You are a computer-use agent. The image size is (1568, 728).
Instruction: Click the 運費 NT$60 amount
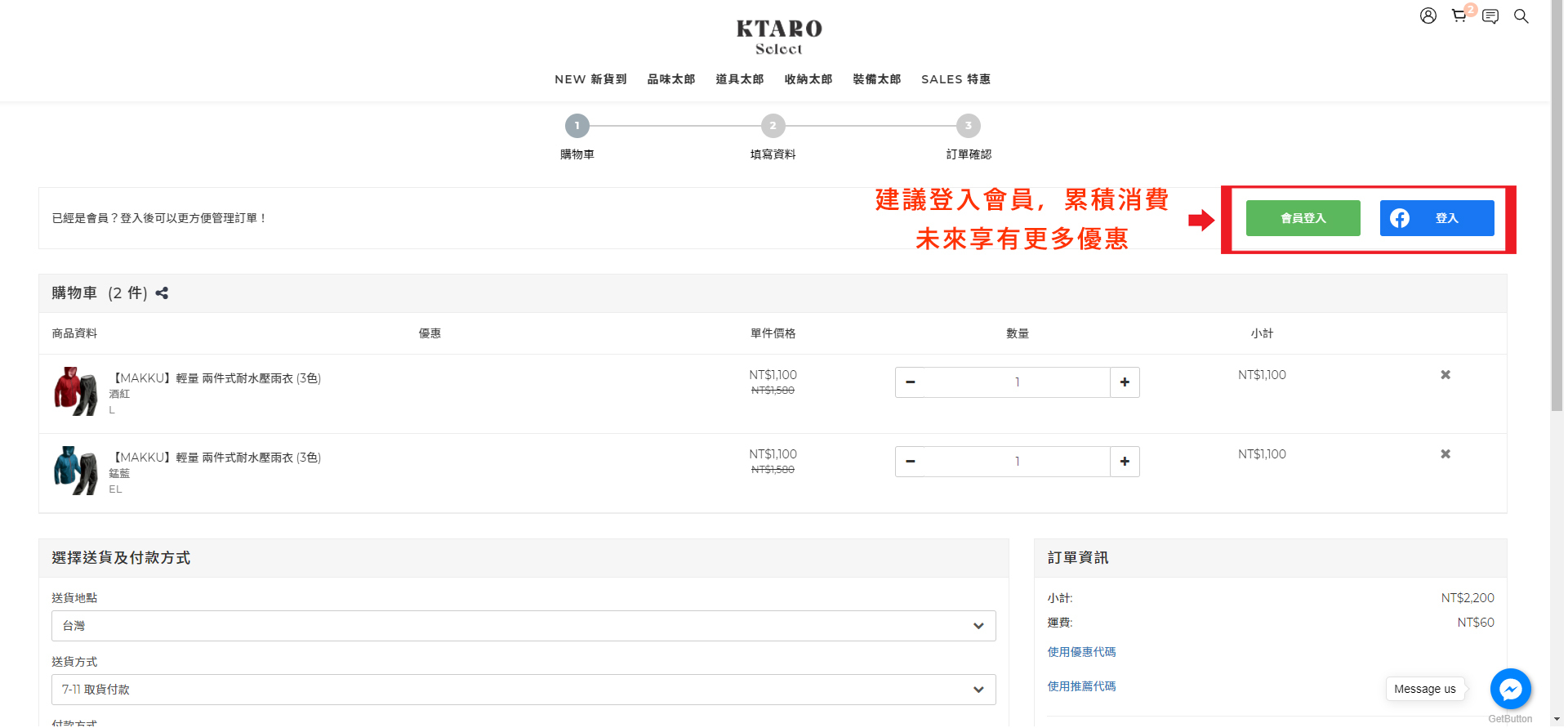click(1476, 623)
